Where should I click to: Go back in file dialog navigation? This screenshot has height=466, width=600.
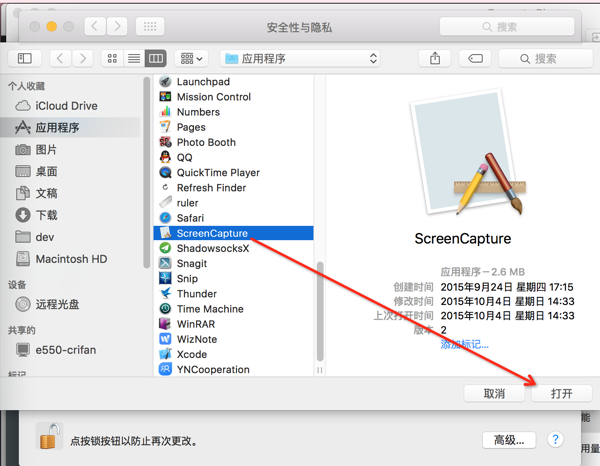[x=60, y=59]
